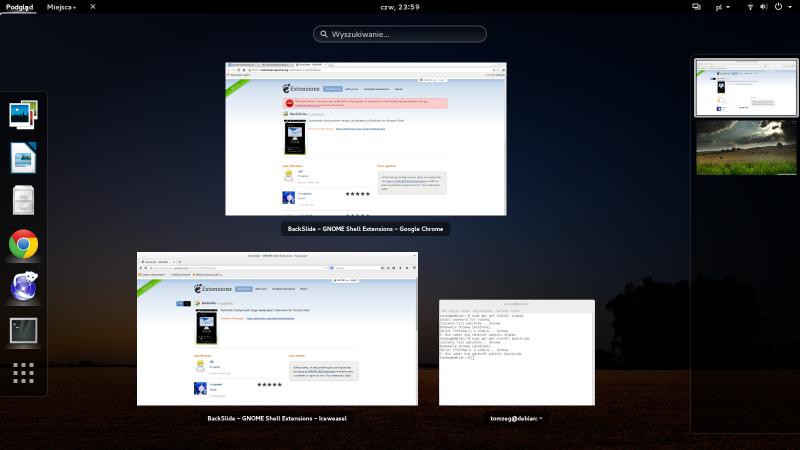Open the LibreOffice Draw dash icon

23,158
